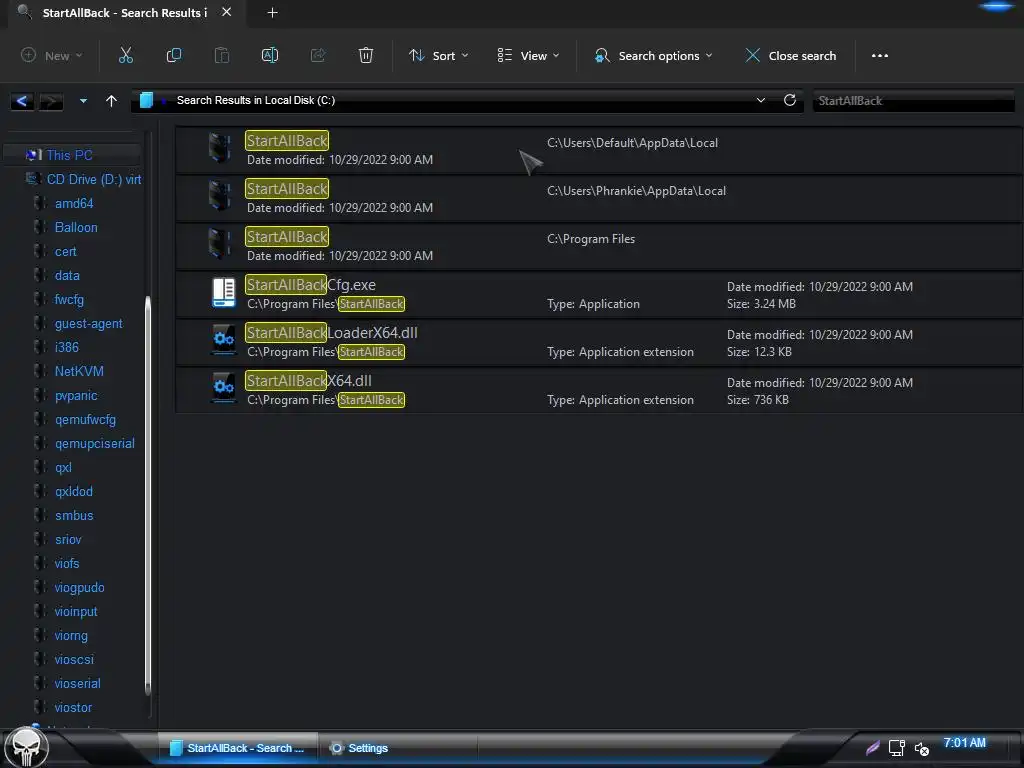Open the New item dropdown
Image resolution: width=1024 pixels, height=768 pixels.
pos(52,56)
